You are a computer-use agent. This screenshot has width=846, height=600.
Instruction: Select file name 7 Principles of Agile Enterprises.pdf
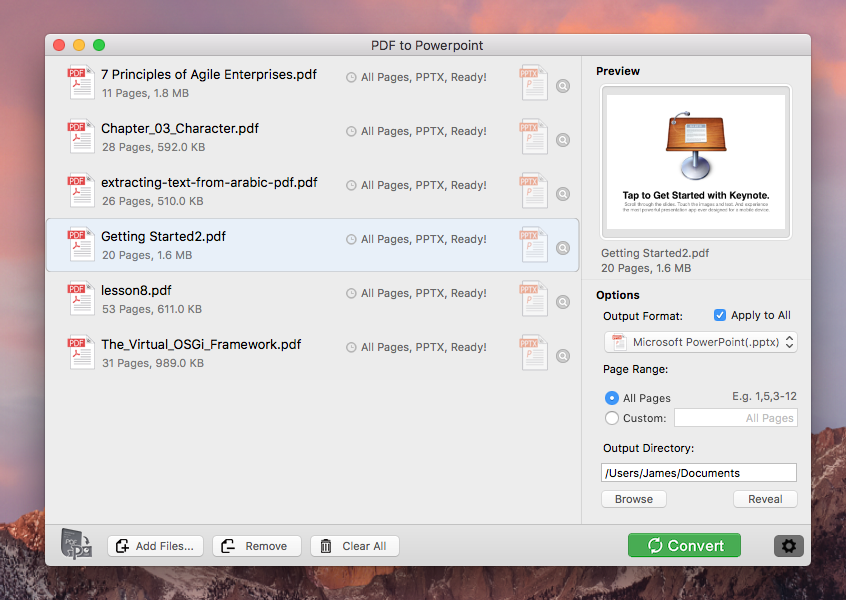209,74
